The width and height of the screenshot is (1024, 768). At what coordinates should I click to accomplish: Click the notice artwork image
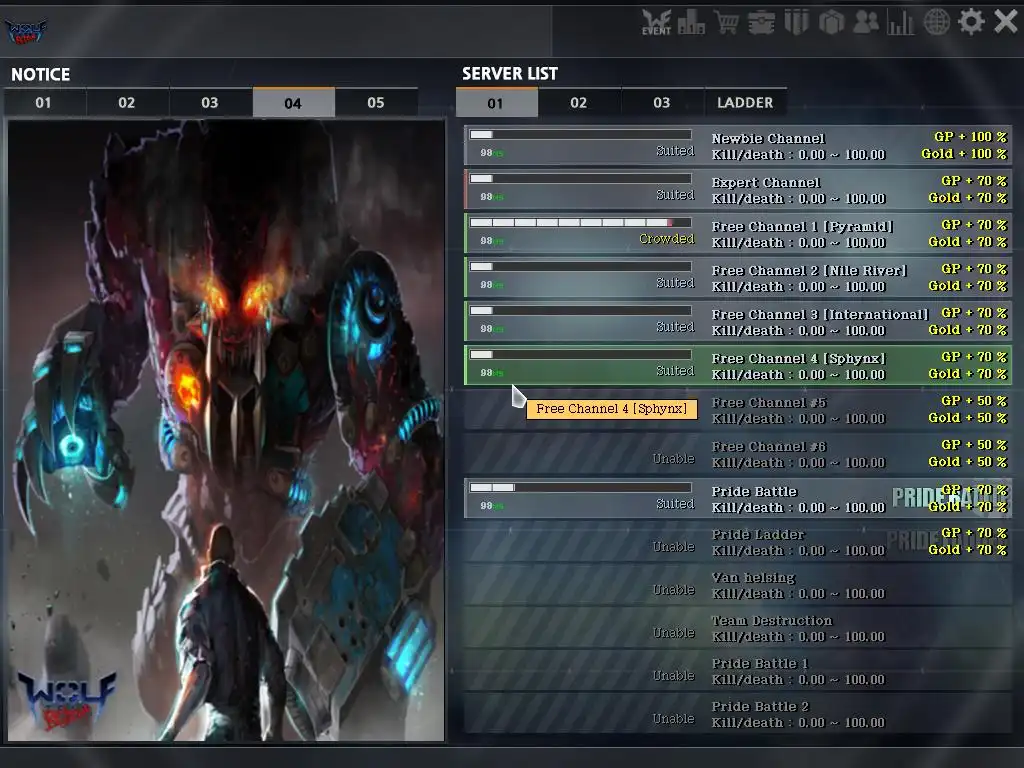tap(226, 431)
